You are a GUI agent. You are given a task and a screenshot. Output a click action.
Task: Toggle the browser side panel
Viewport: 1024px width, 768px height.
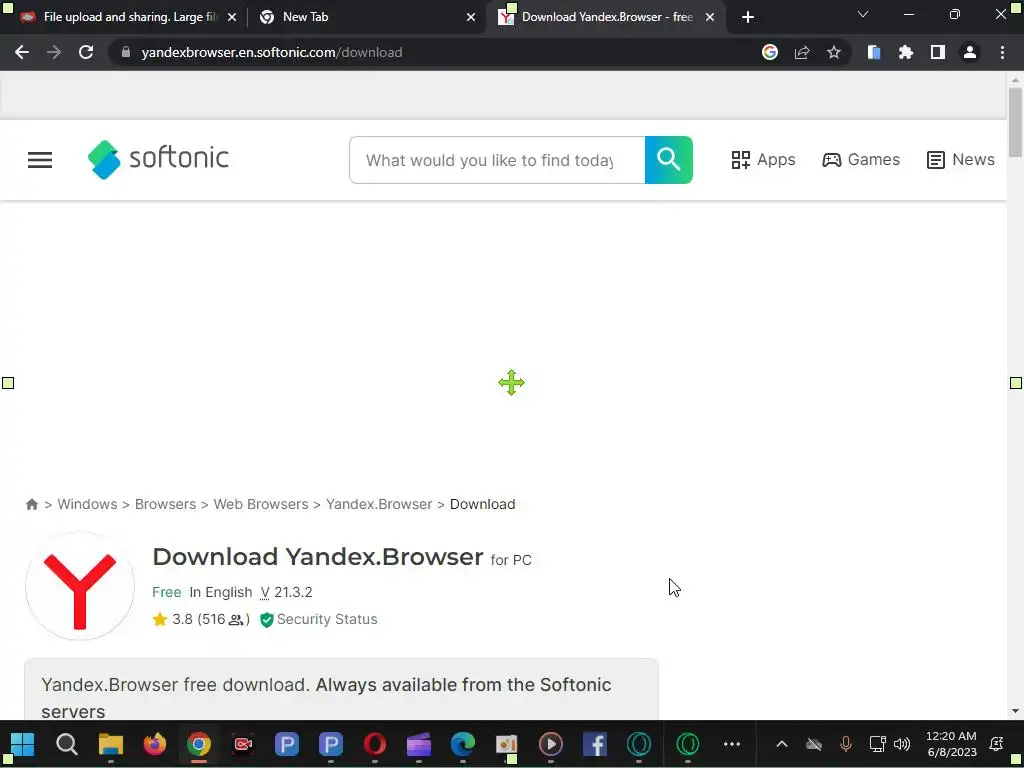[938, 52]
